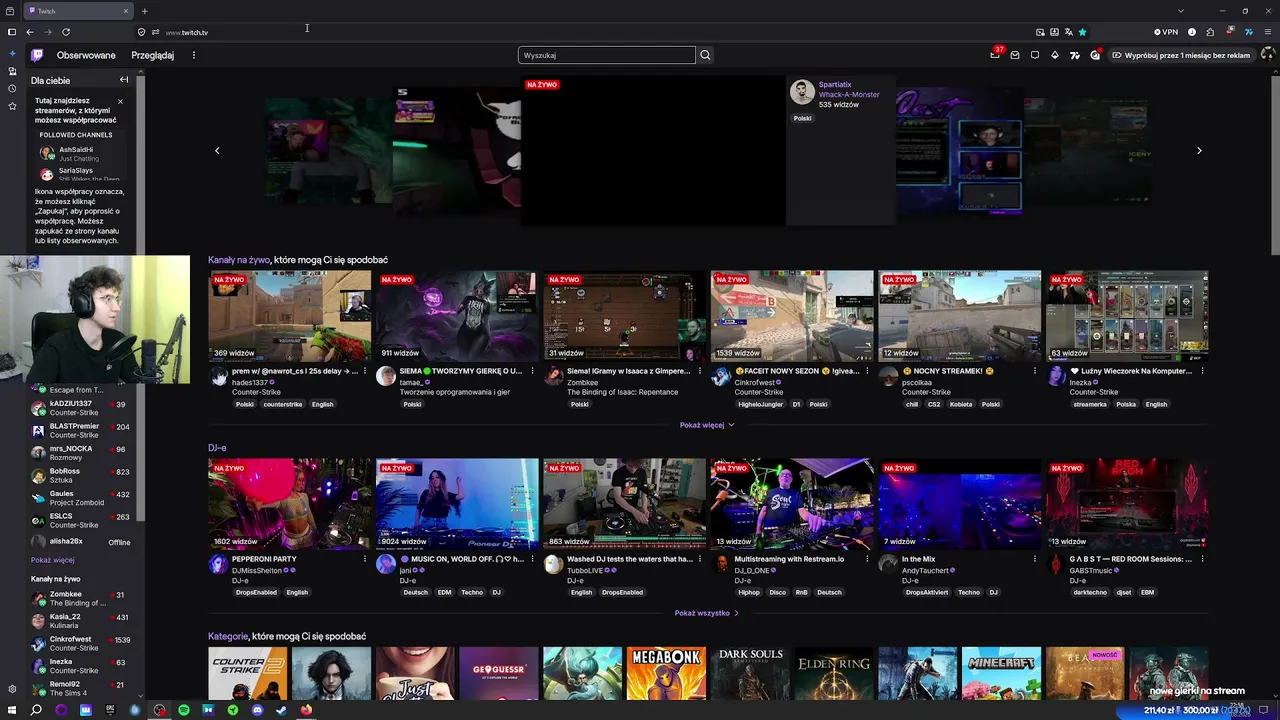The width and height of the screenshot is (1280, 720).
Task: Go to next carousel stream
Action: [1199, 150]
